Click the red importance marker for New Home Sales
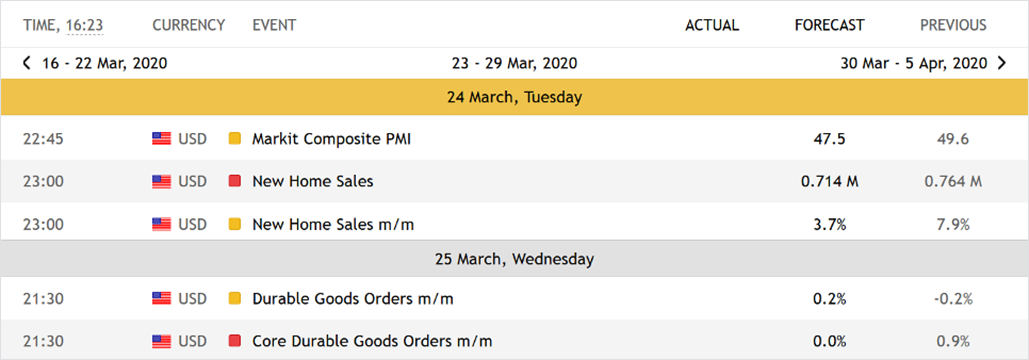The width and height of the screenshot is (1029, 360). pyautogui.click(x=234, y=182)
